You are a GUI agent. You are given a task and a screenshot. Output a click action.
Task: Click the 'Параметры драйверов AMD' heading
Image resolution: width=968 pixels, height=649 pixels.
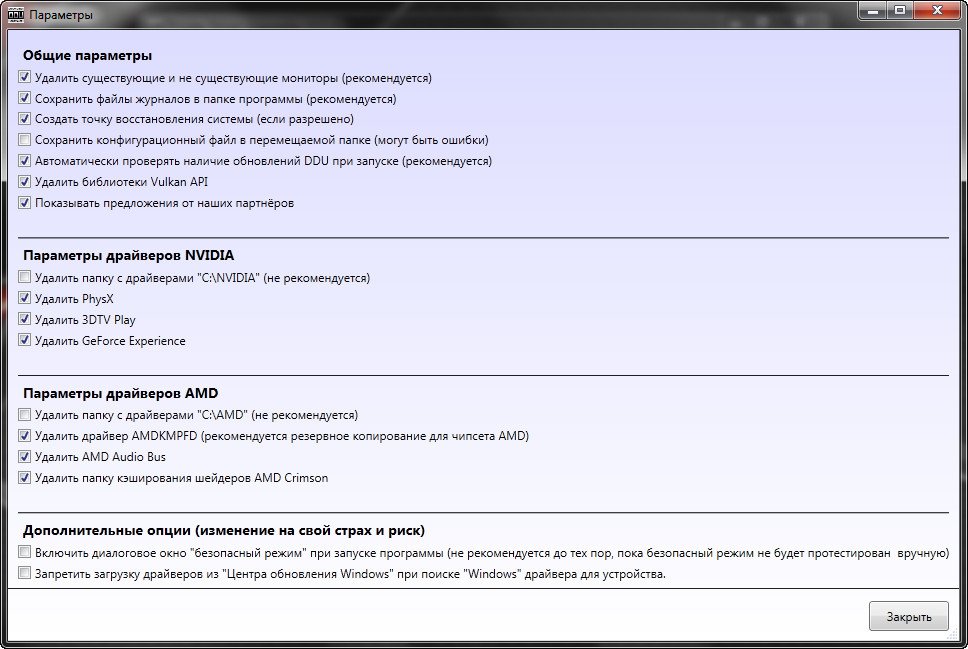120,393
